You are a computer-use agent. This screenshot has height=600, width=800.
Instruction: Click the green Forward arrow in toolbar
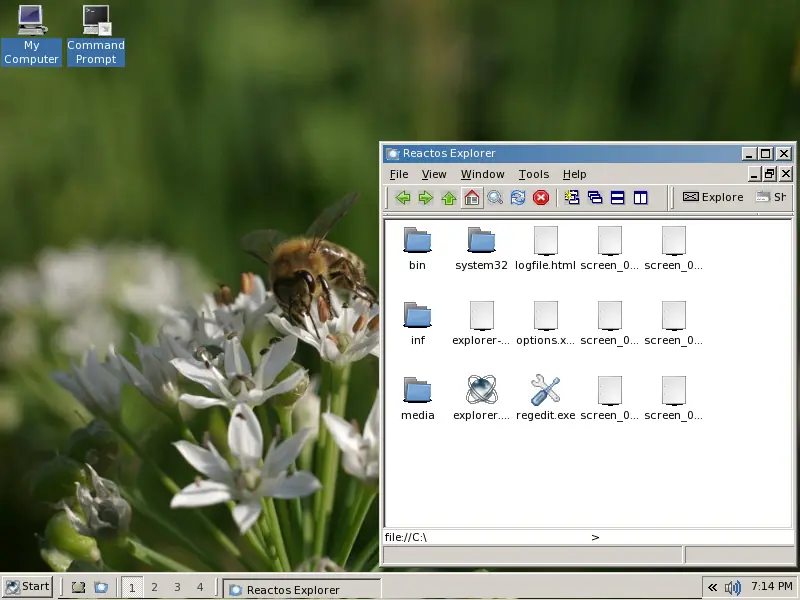(426, 198)
